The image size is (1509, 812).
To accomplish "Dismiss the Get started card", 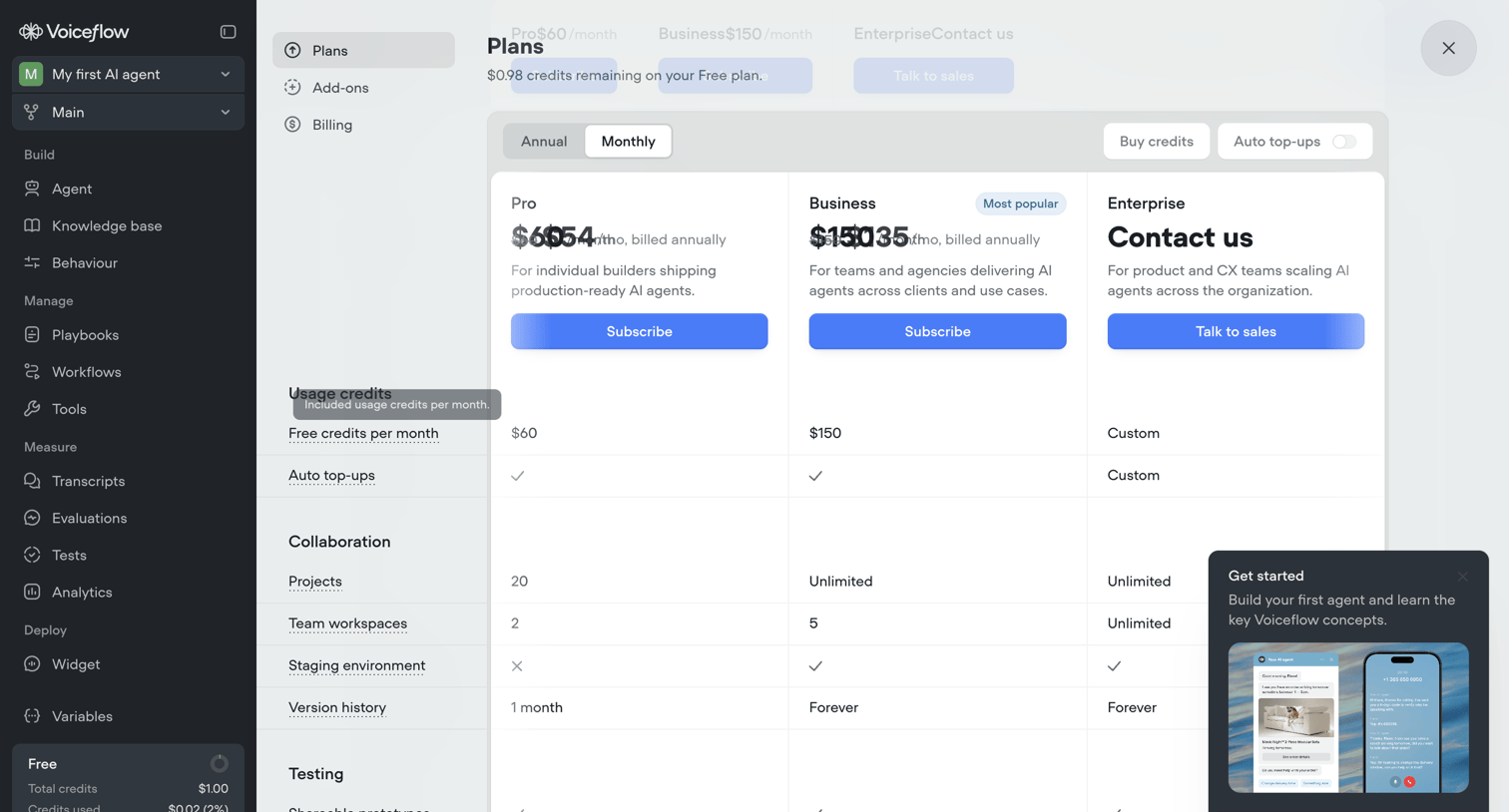I will point(1462,577).
